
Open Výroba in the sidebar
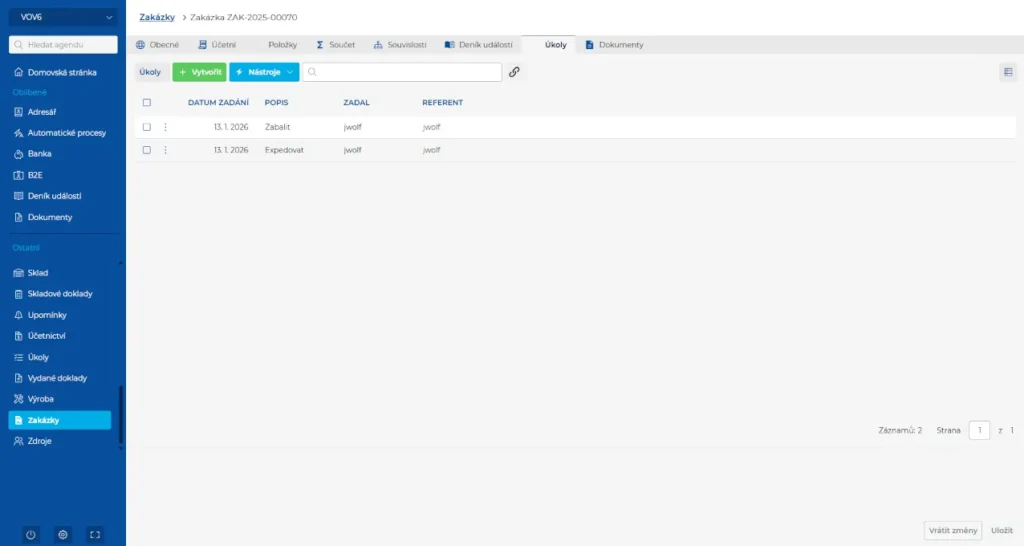40,399
